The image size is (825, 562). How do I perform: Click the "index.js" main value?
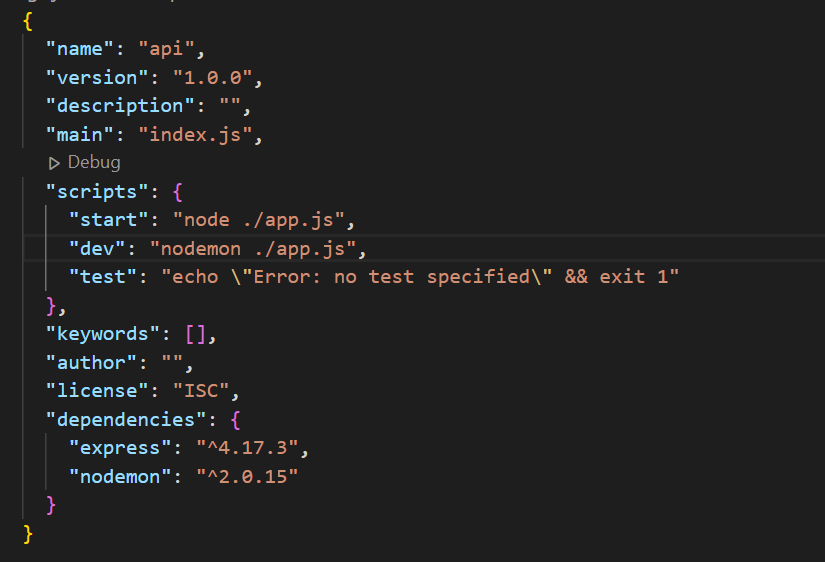click(x=195, y=135)
